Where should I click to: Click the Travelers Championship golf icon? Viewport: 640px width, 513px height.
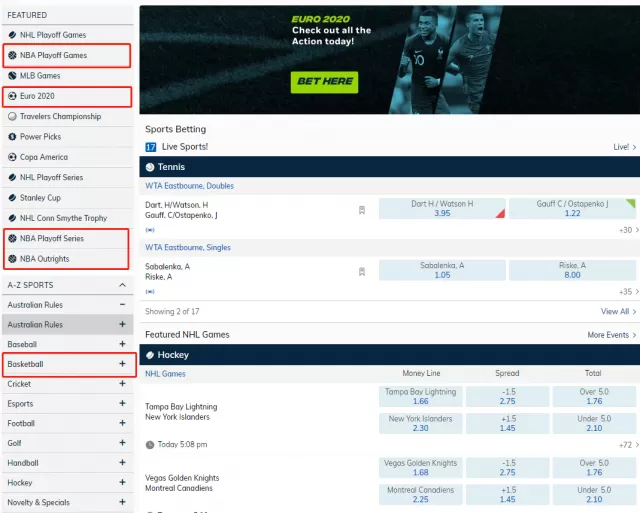pyautogui.click(x=12, y=116)
